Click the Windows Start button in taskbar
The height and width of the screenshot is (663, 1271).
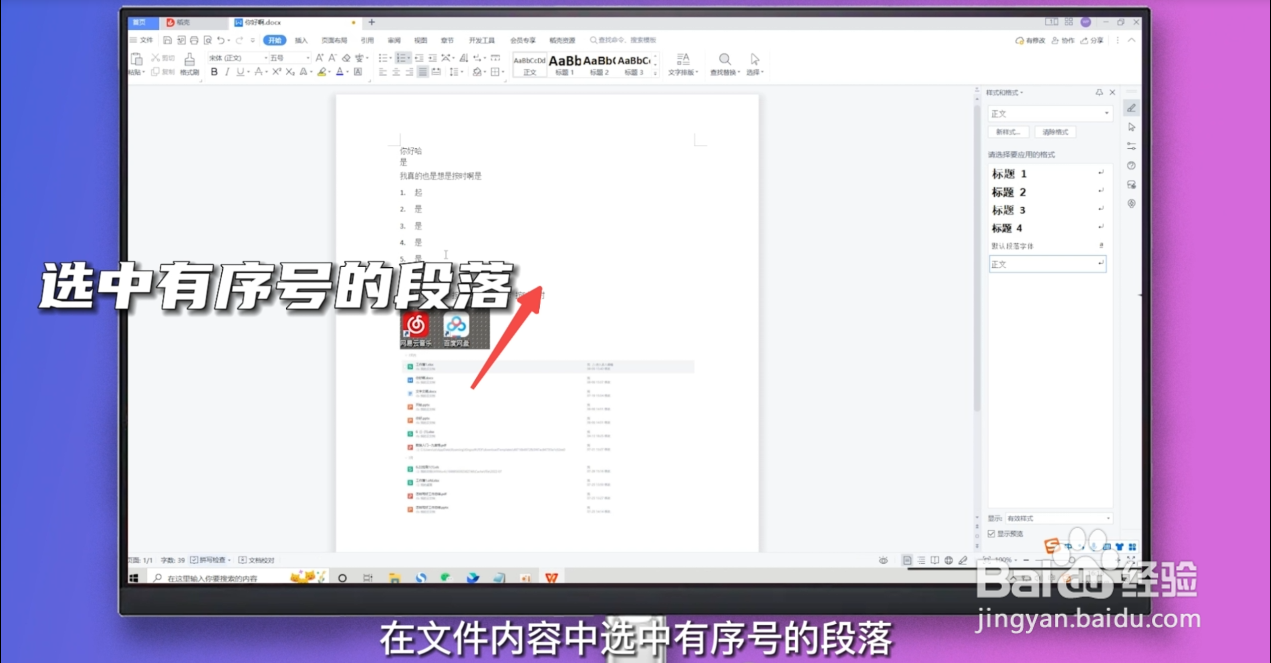133,578
